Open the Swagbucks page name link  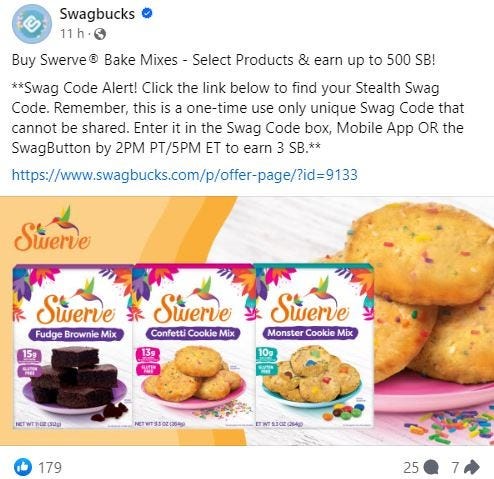(x=97, y=14)
